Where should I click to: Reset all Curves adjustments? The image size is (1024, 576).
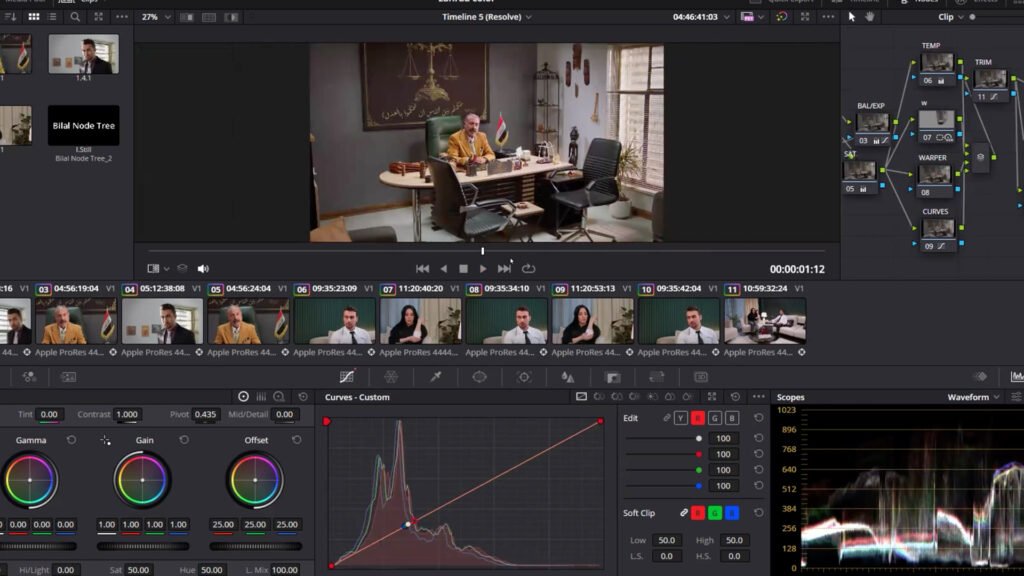coord(735,396)
